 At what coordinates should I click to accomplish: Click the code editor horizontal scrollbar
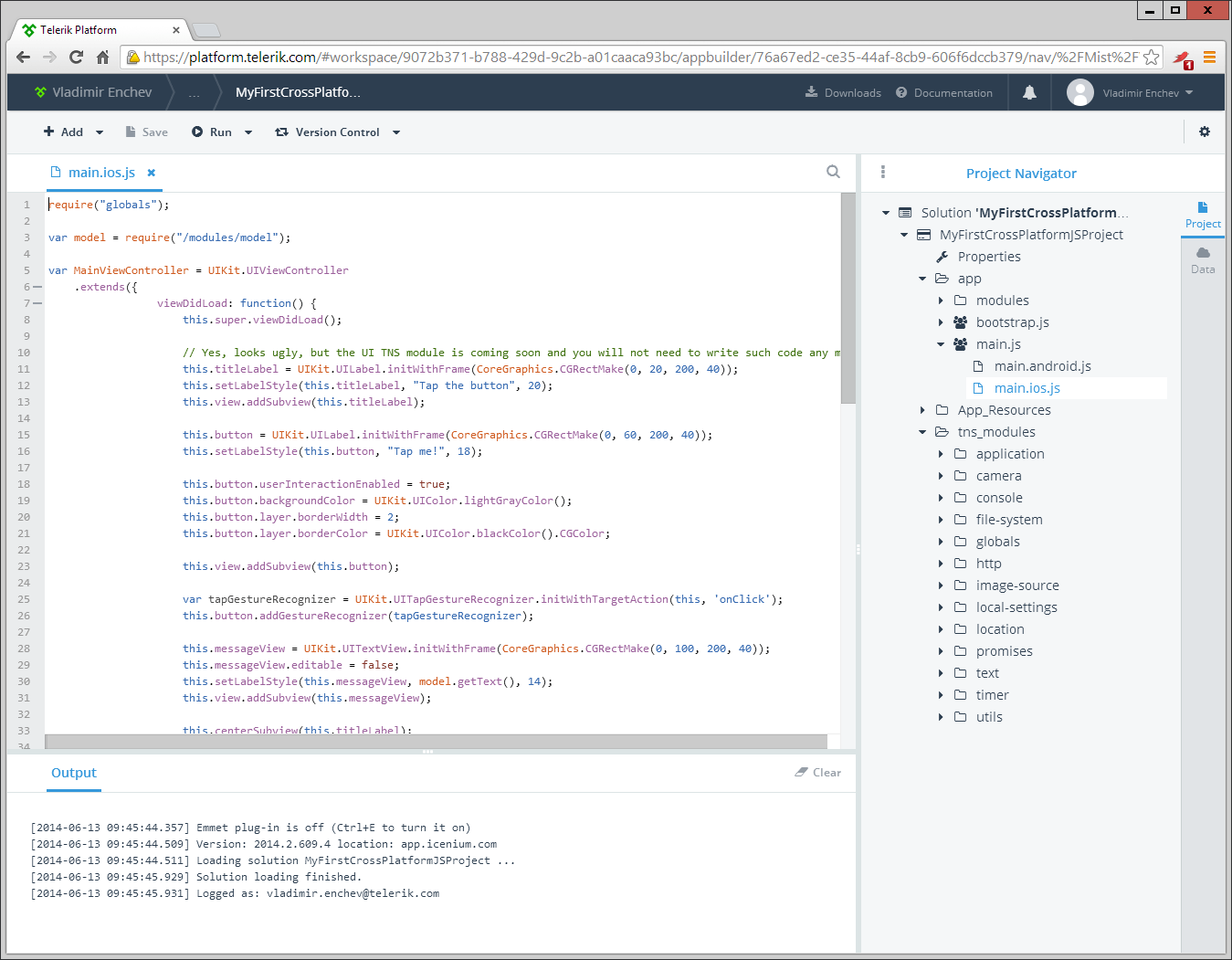(436, 742)
